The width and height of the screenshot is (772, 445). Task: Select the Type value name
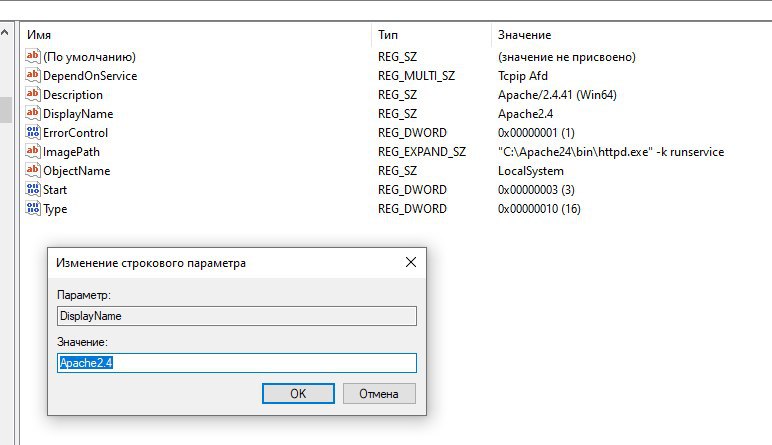click(55, 209)
